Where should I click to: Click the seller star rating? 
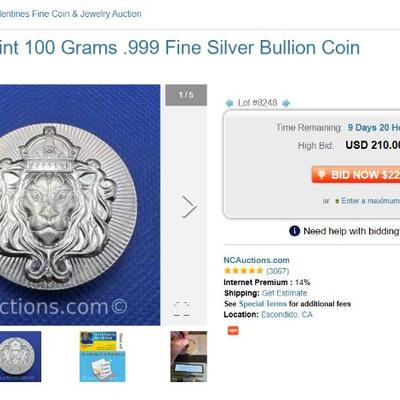pos(243,271)
